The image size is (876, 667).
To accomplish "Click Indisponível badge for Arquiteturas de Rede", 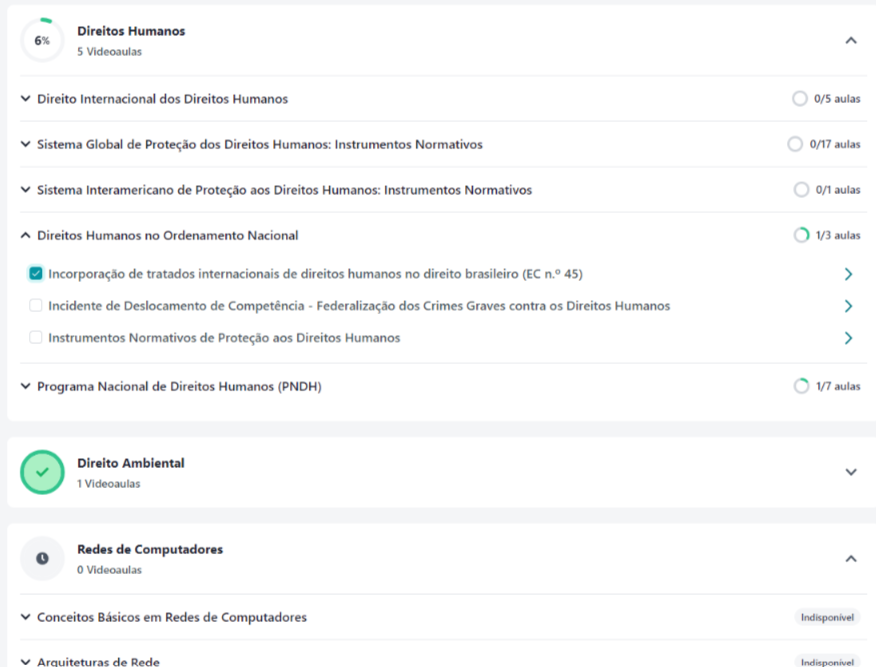I will coord(827,661).
